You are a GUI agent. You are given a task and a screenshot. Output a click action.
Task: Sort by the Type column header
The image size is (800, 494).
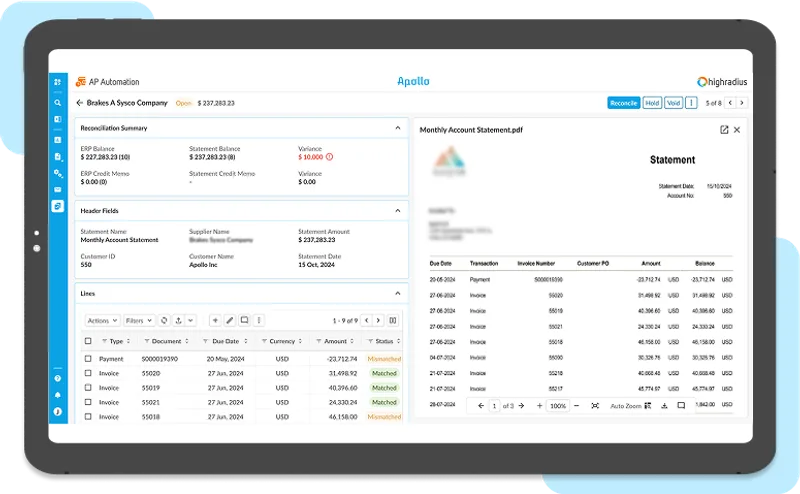point(116,341)
